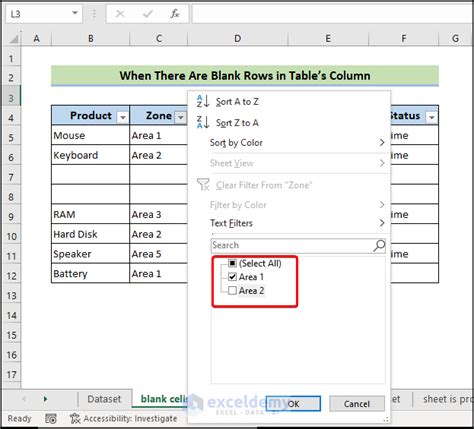Expand the Sort by Color submenu arrow
Image resolution: width=474 pixels, height=429 pixels.
coord(382,143)
